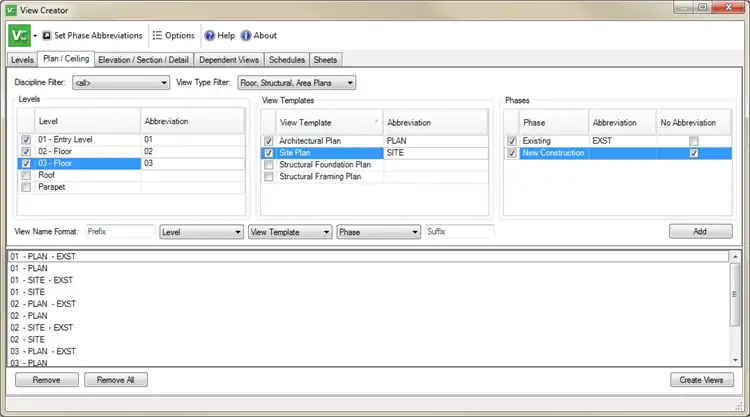Click the Suffix input field
Screen dimensions: 750x417
pos(460,231)
